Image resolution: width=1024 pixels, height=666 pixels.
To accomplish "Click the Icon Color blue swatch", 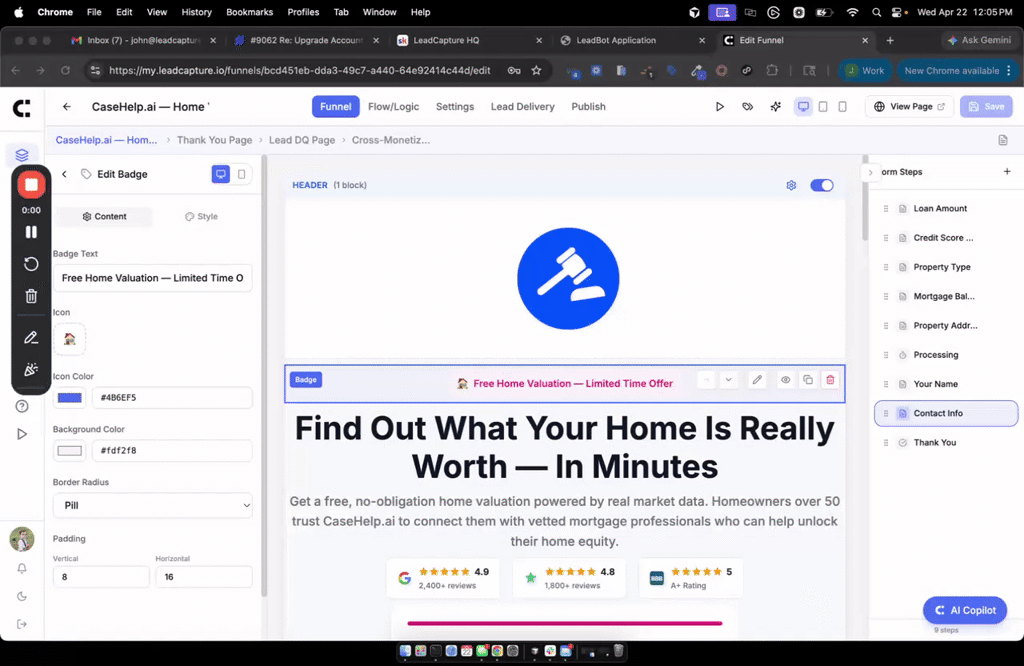I will pos(70,398).
